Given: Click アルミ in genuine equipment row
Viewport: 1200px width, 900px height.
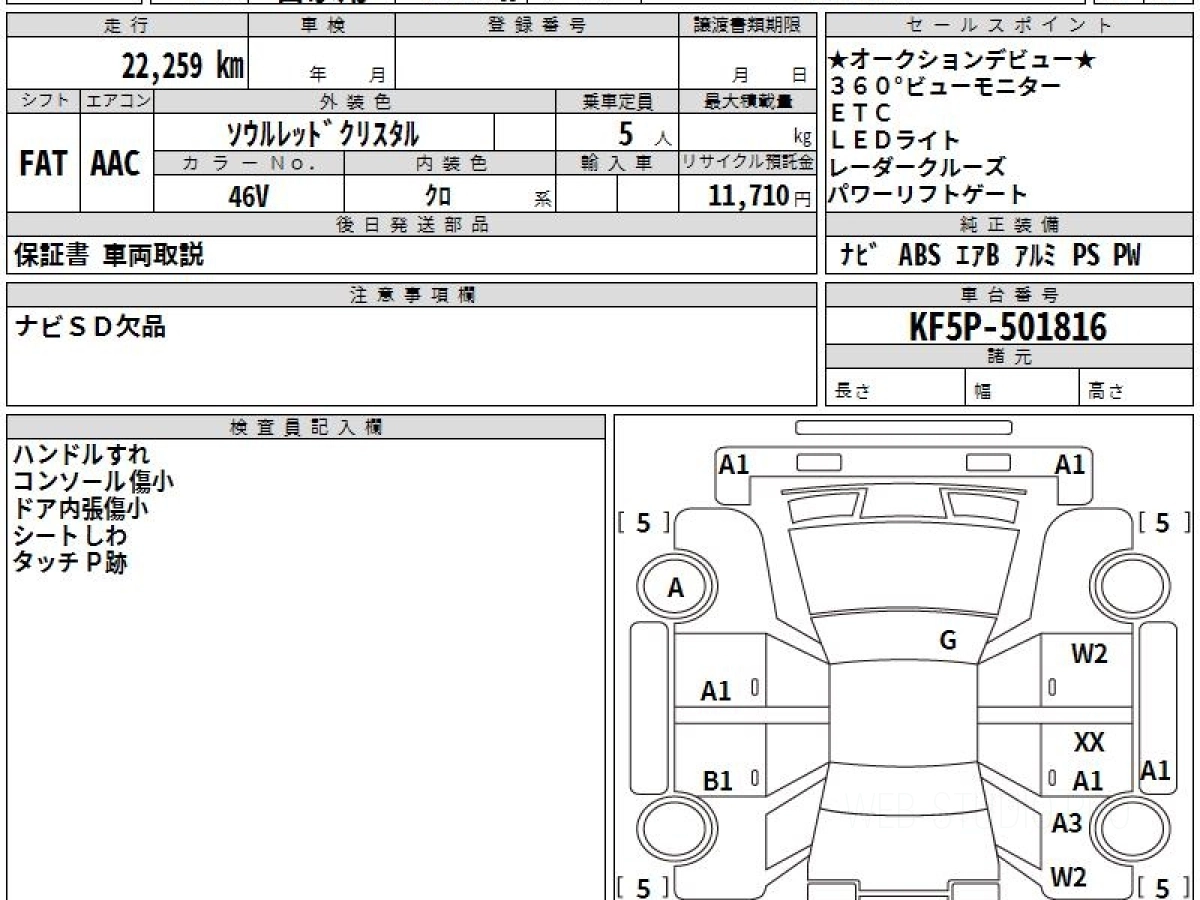Looking at the screenshot, I should (x=1037, y=256).
